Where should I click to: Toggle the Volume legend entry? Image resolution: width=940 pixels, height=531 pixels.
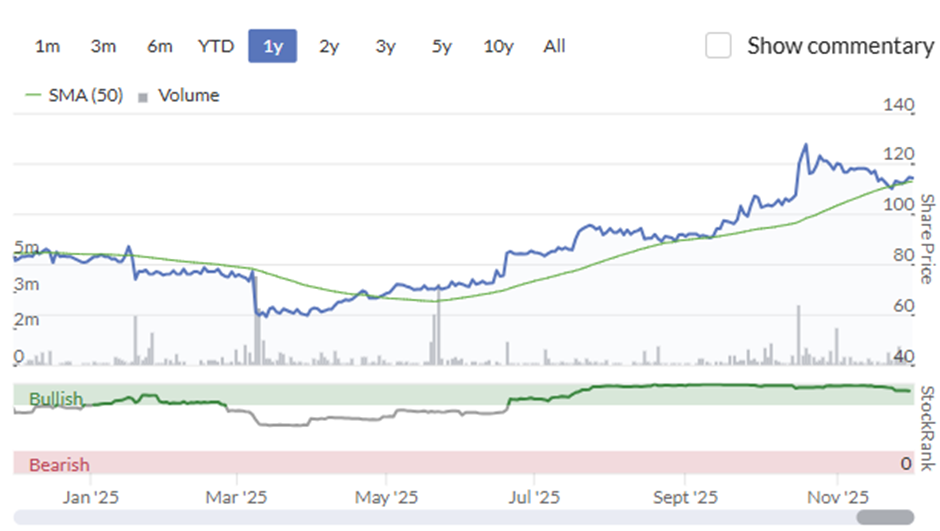(179, 95)
